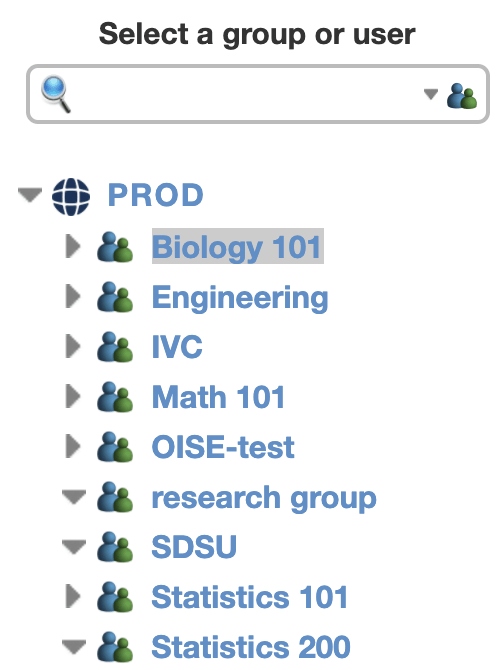Focus the group or user search field

point(244,94)
